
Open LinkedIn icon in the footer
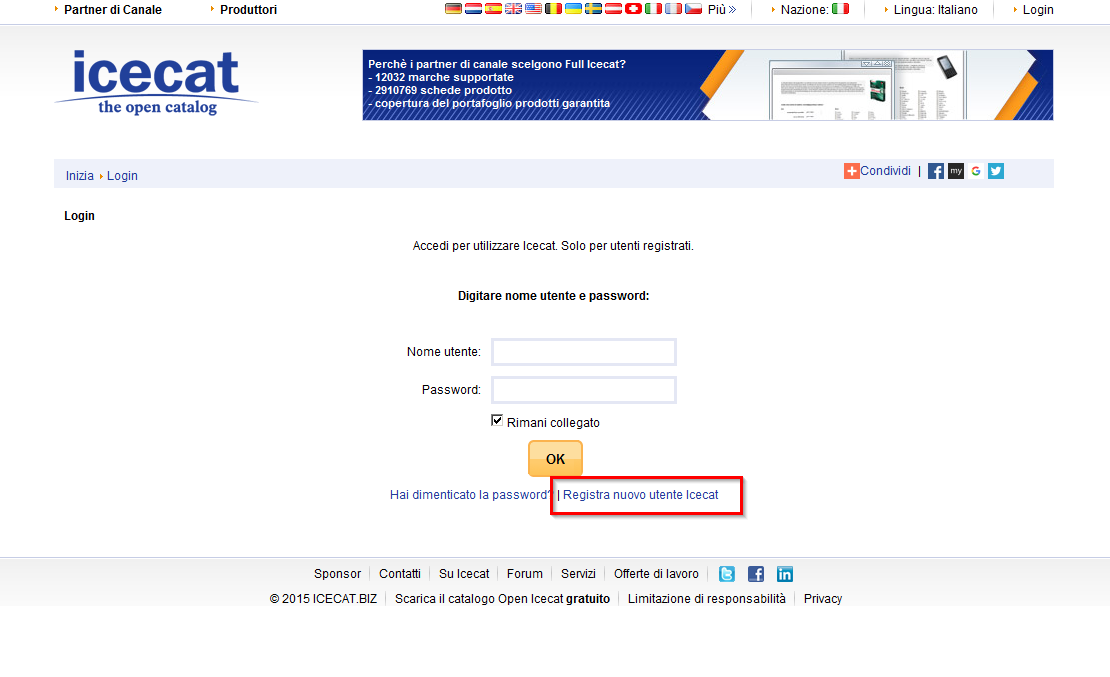(x=785, y=574)
